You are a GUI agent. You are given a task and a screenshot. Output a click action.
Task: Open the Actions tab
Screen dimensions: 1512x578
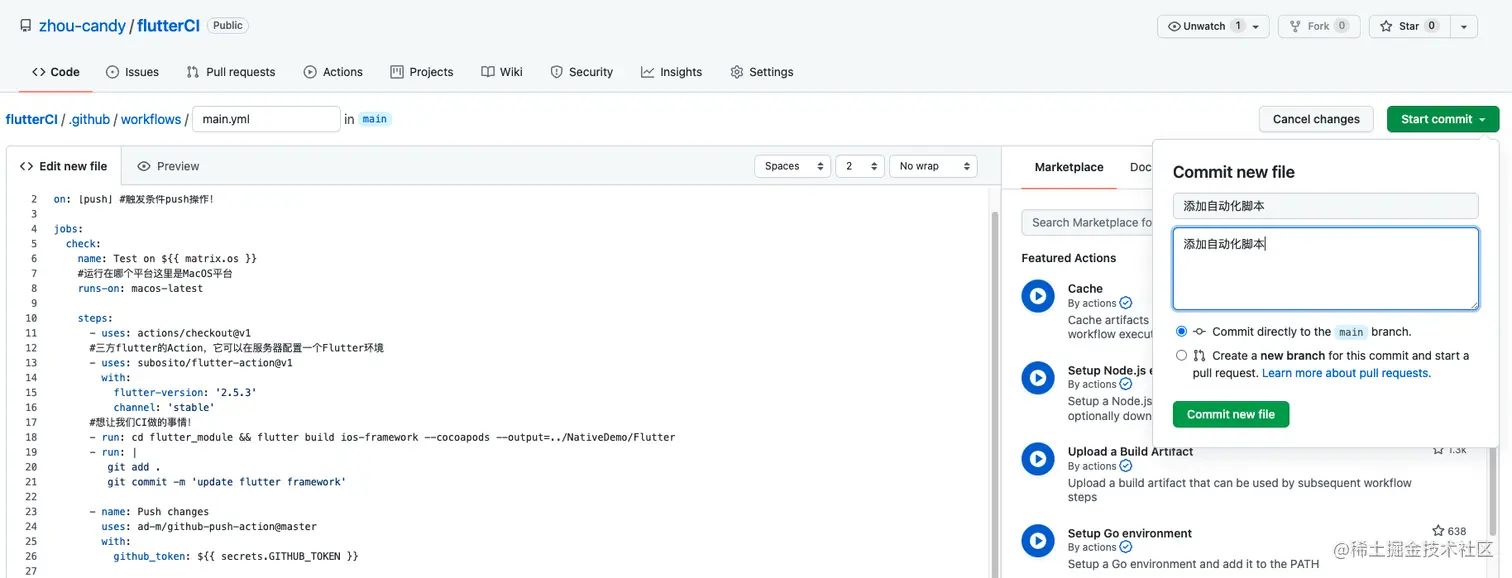pyautogui.click(x=333, y=72)
